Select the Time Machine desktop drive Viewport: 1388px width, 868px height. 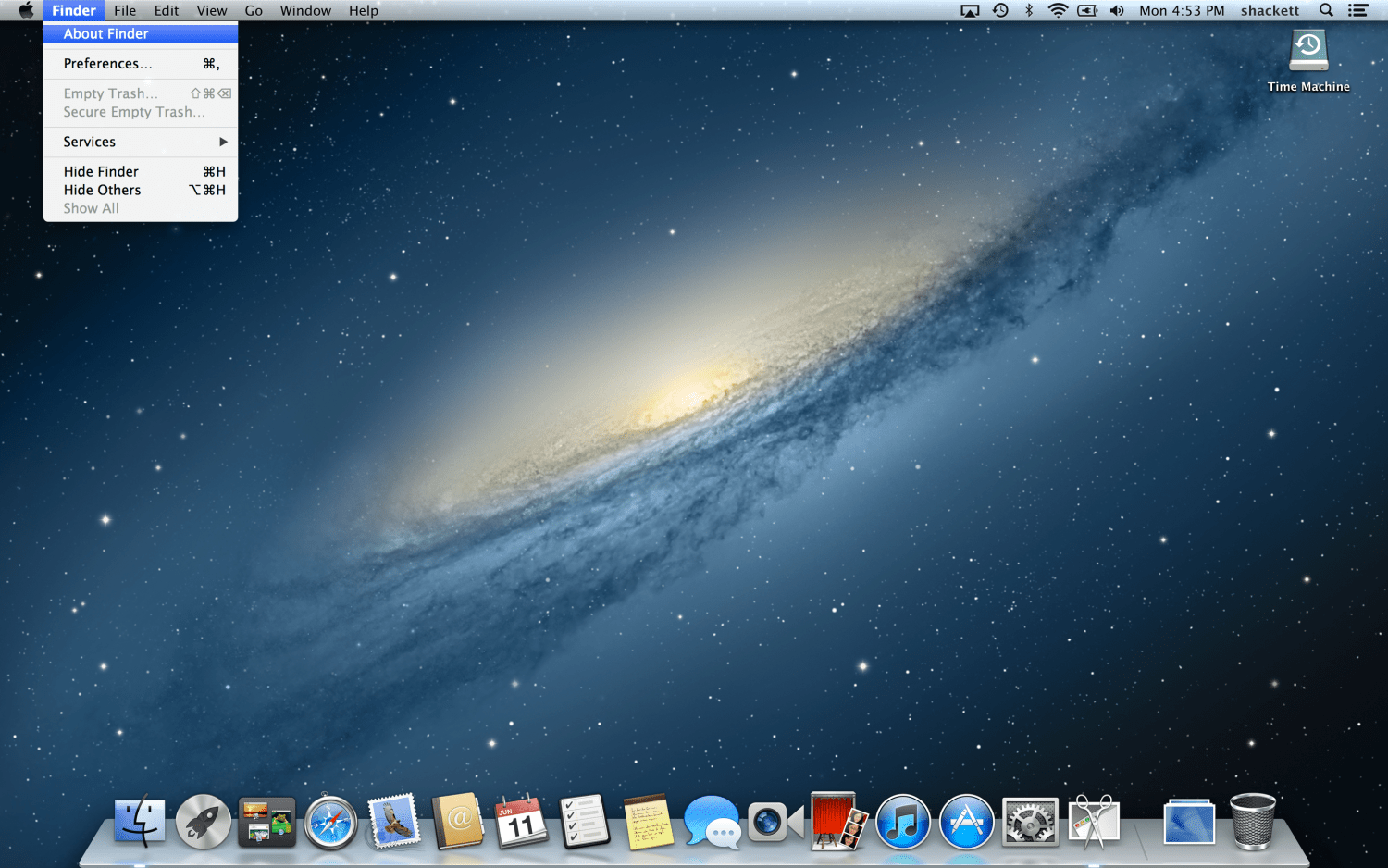tap(1308, 52)
